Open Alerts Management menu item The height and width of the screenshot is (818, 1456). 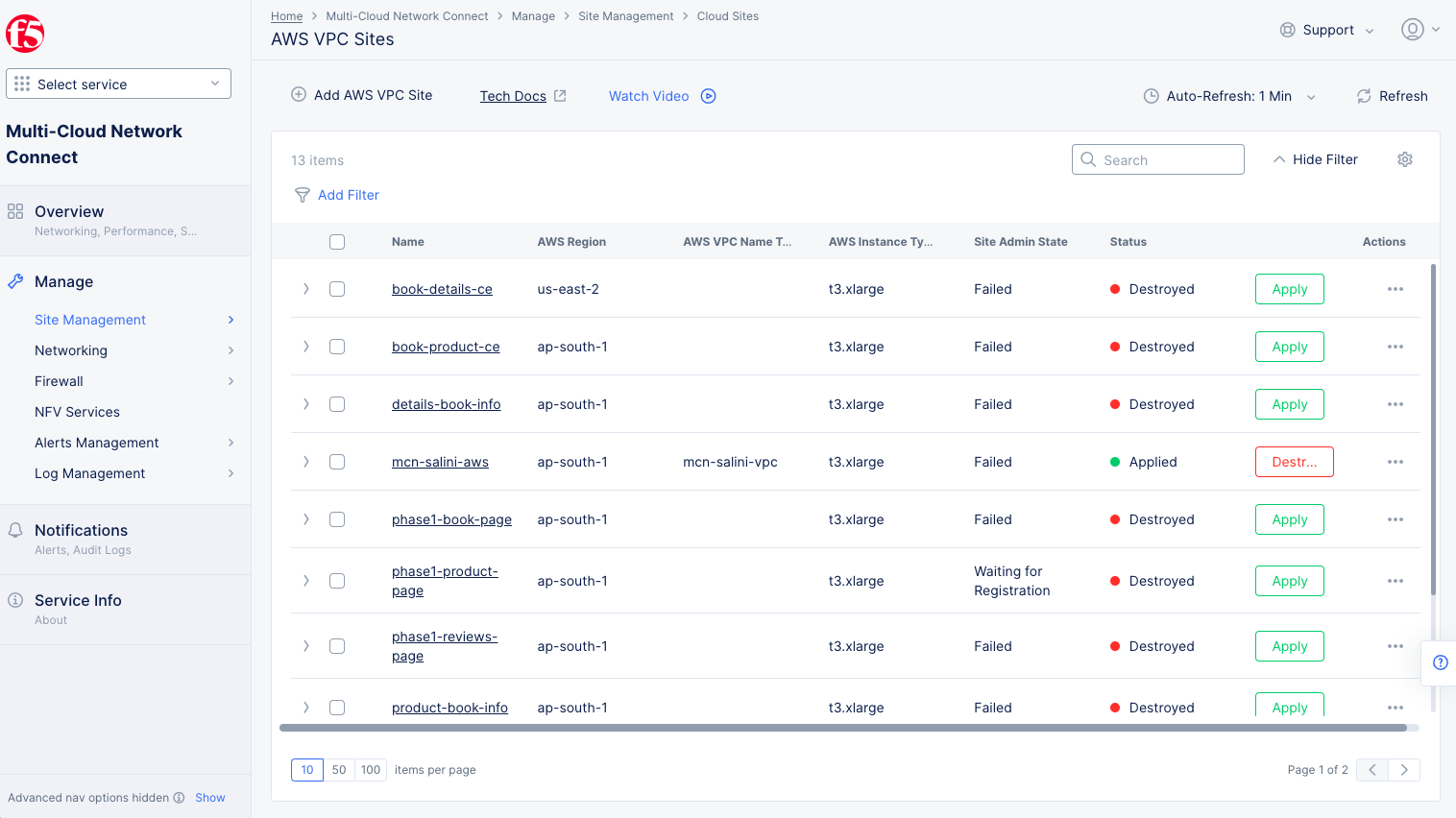click(96, 443)
